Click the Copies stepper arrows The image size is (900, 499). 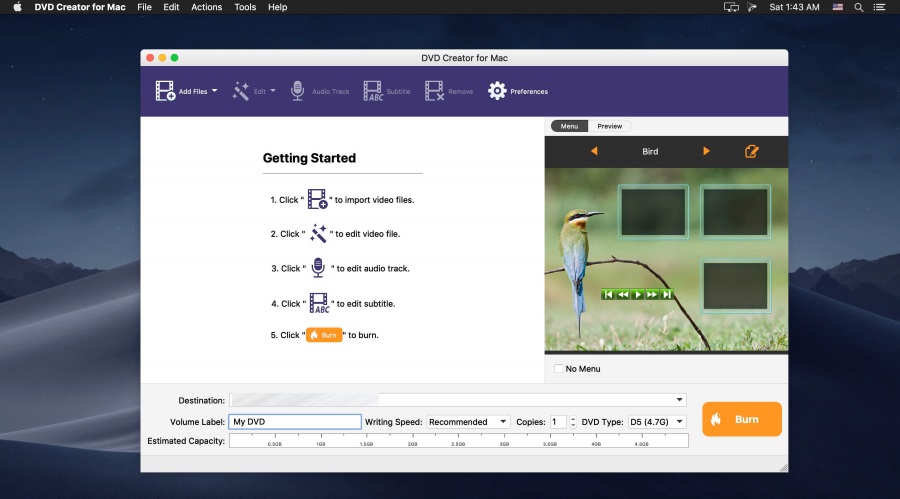point(572,421)
